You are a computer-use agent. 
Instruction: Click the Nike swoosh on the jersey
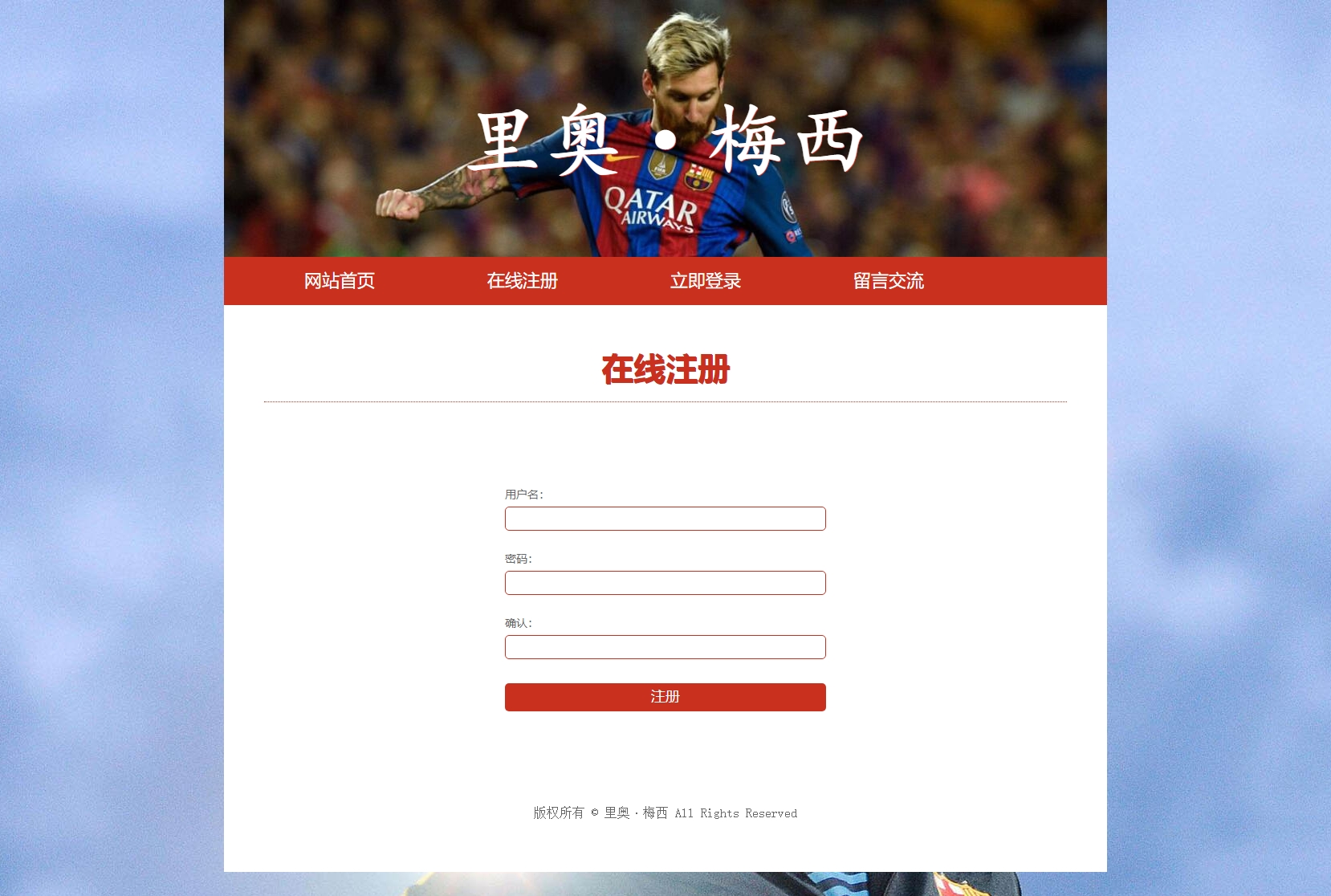point(624,158)
